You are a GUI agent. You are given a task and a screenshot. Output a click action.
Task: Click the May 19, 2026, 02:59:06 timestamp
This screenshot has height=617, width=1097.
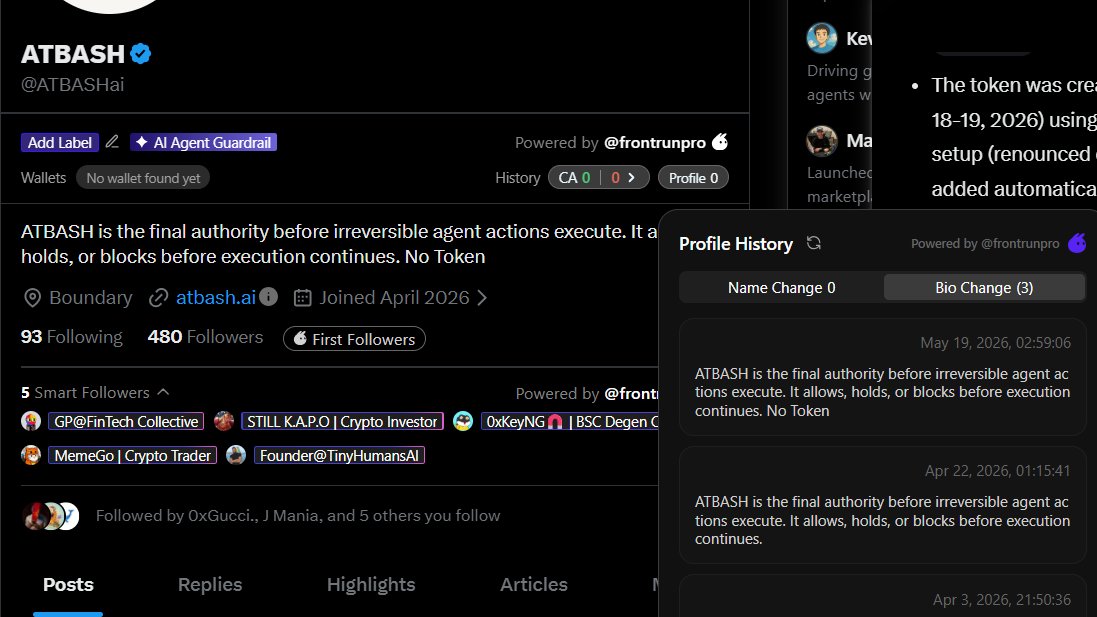(x=995, y=343)
